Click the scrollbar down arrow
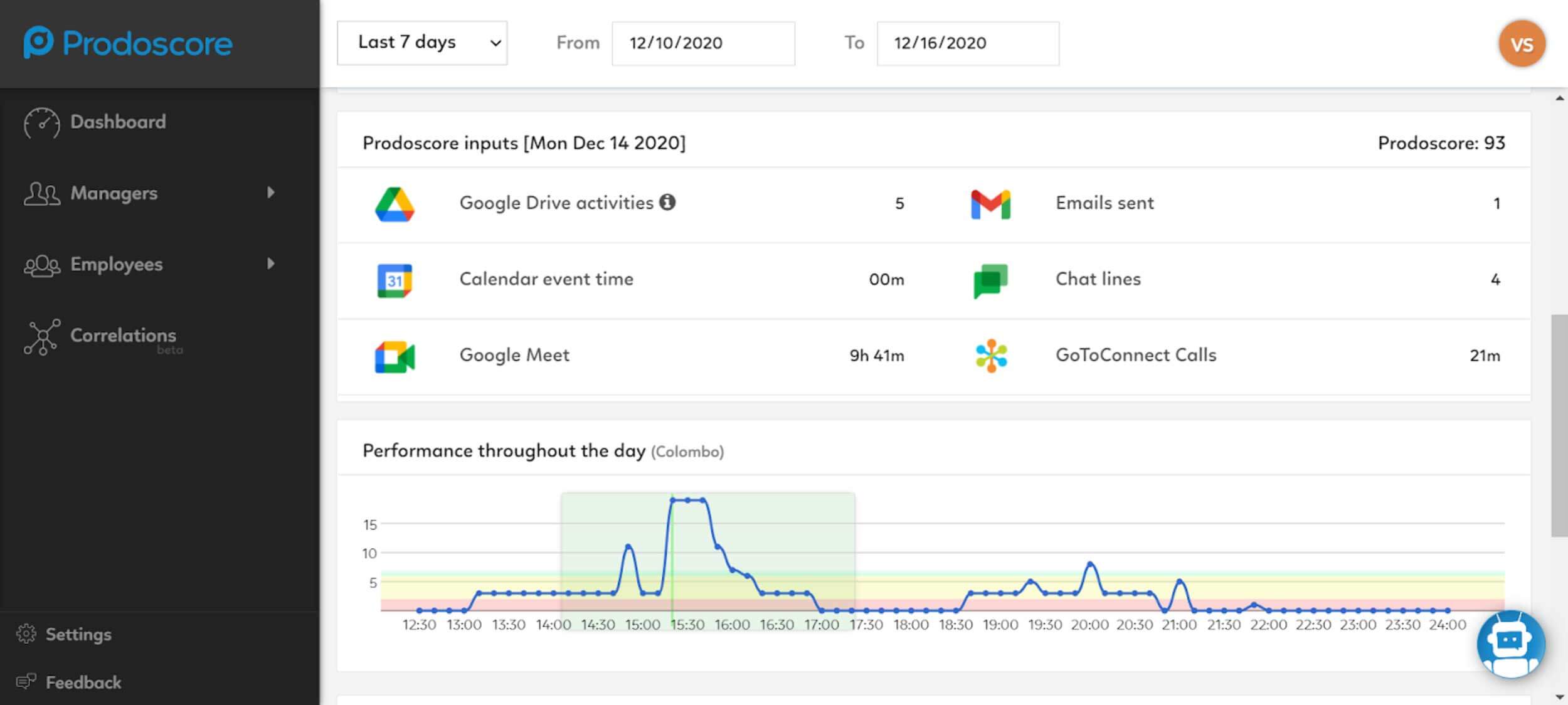The width and height of the screenshot is (1568, 705). tap(1559, 696)
